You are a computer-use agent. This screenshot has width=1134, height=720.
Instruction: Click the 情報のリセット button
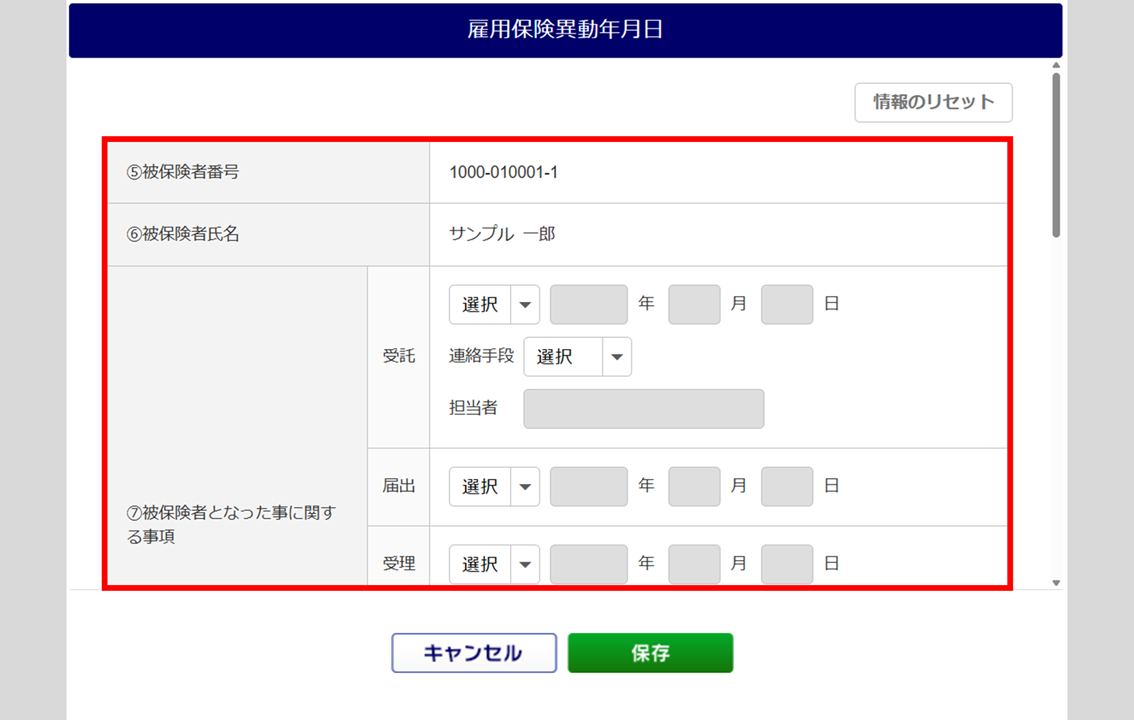click(x=933, y=102)
